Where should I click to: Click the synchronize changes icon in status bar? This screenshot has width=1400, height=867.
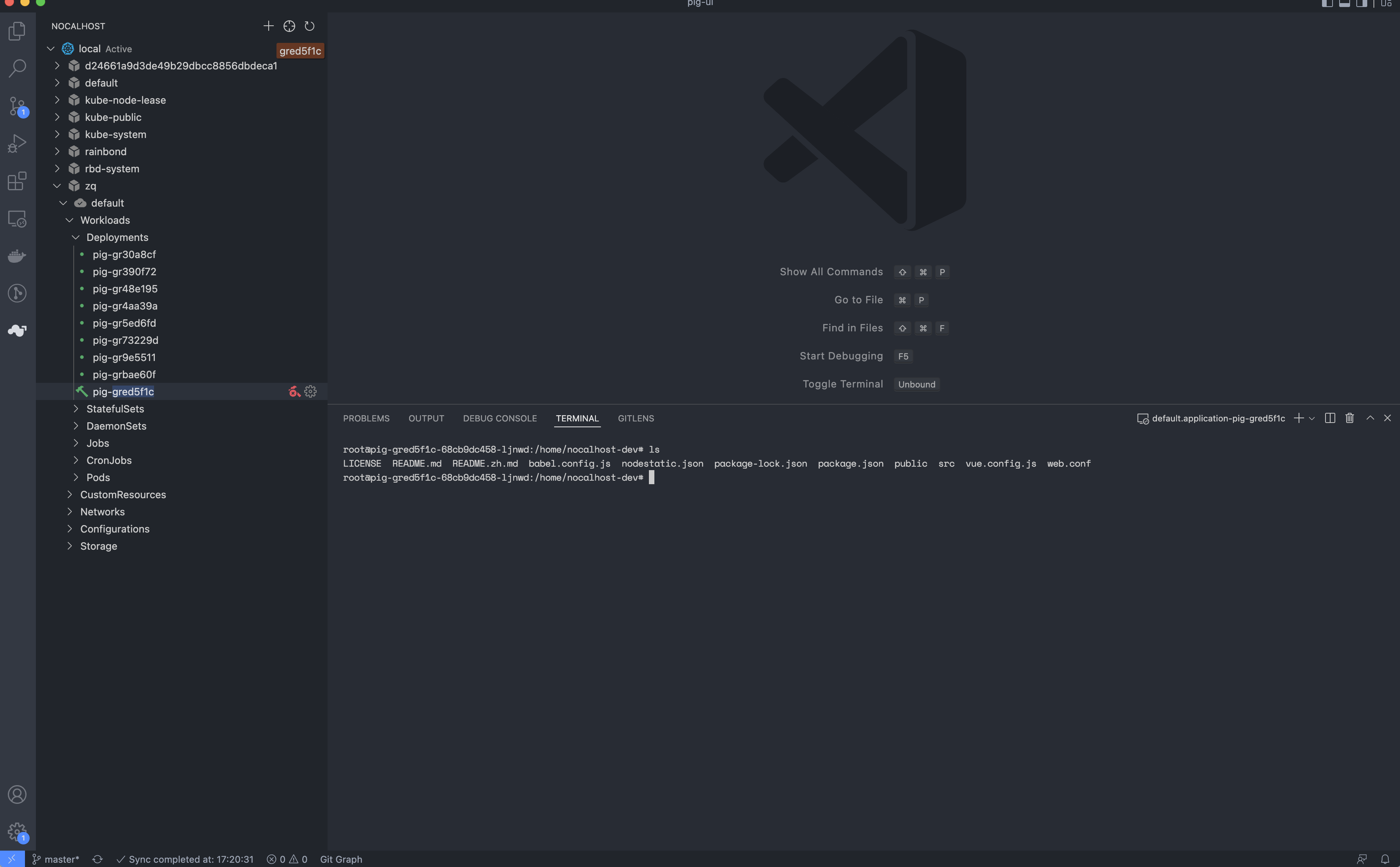97,859
